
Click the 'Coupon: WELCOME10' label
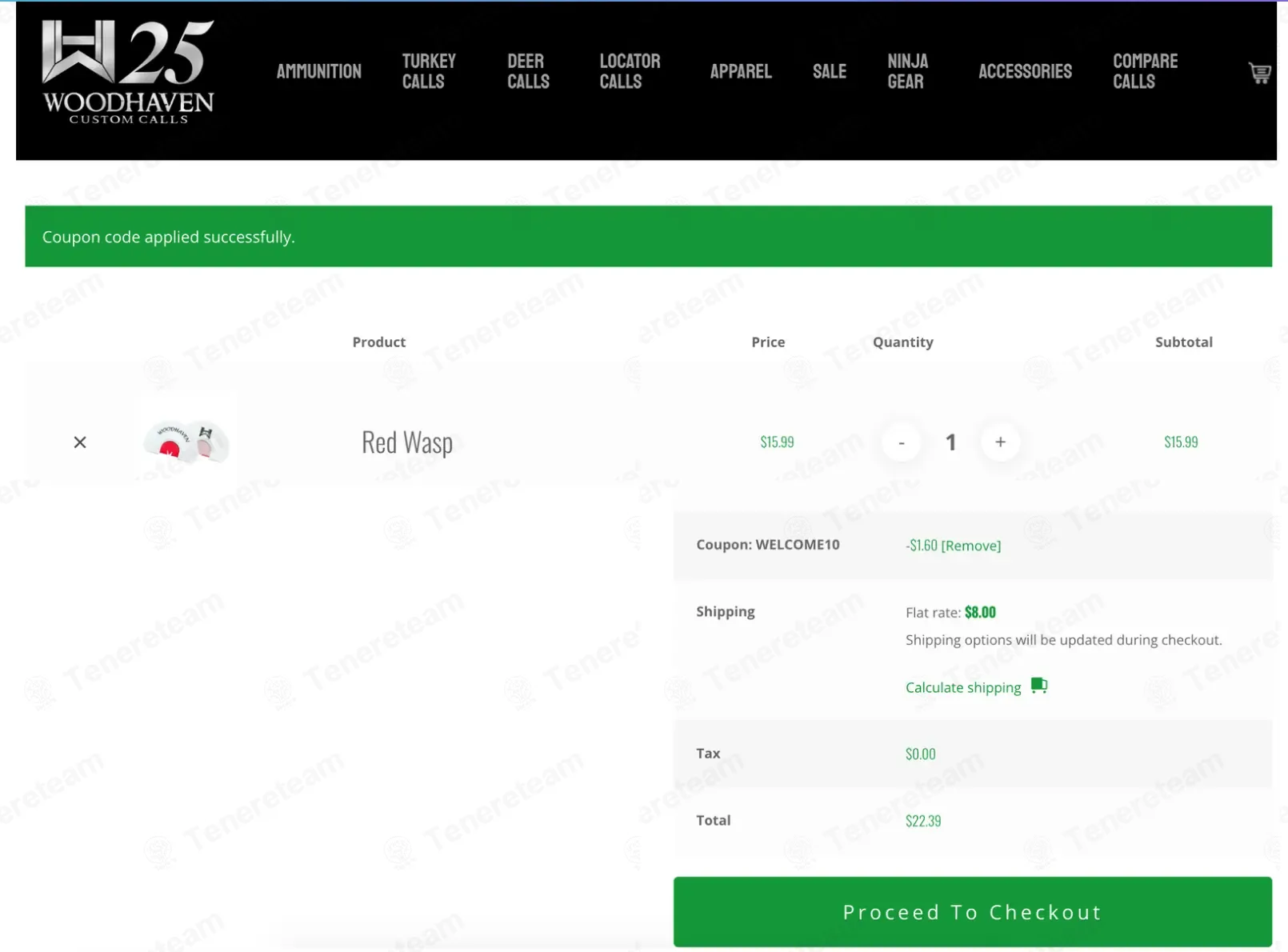768,545
